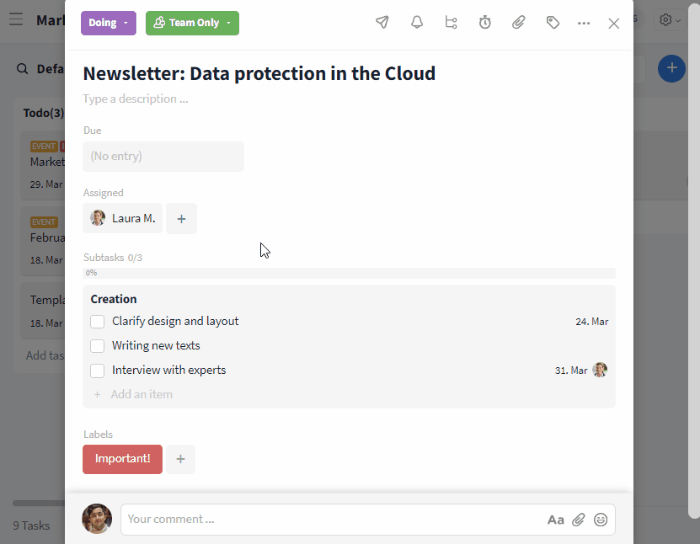
Task: Open the Due date field
Action: tap(163, 156)
